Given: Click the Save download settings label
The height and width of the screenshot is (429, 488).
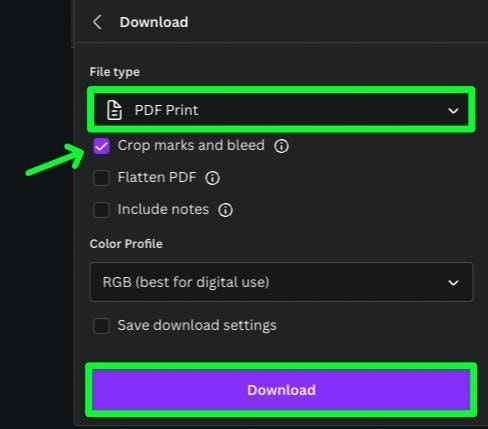Looking at the screenshot, I should 197,325.
